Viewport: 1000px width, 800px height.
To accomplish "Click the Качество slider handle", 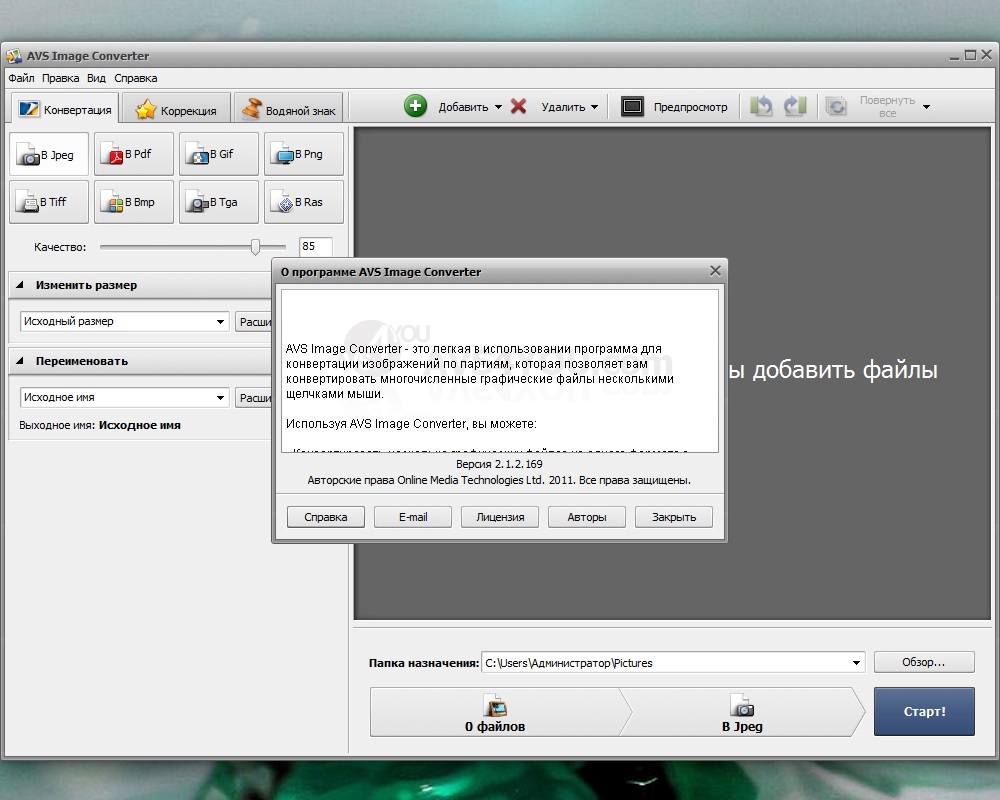I will point(255,247).
